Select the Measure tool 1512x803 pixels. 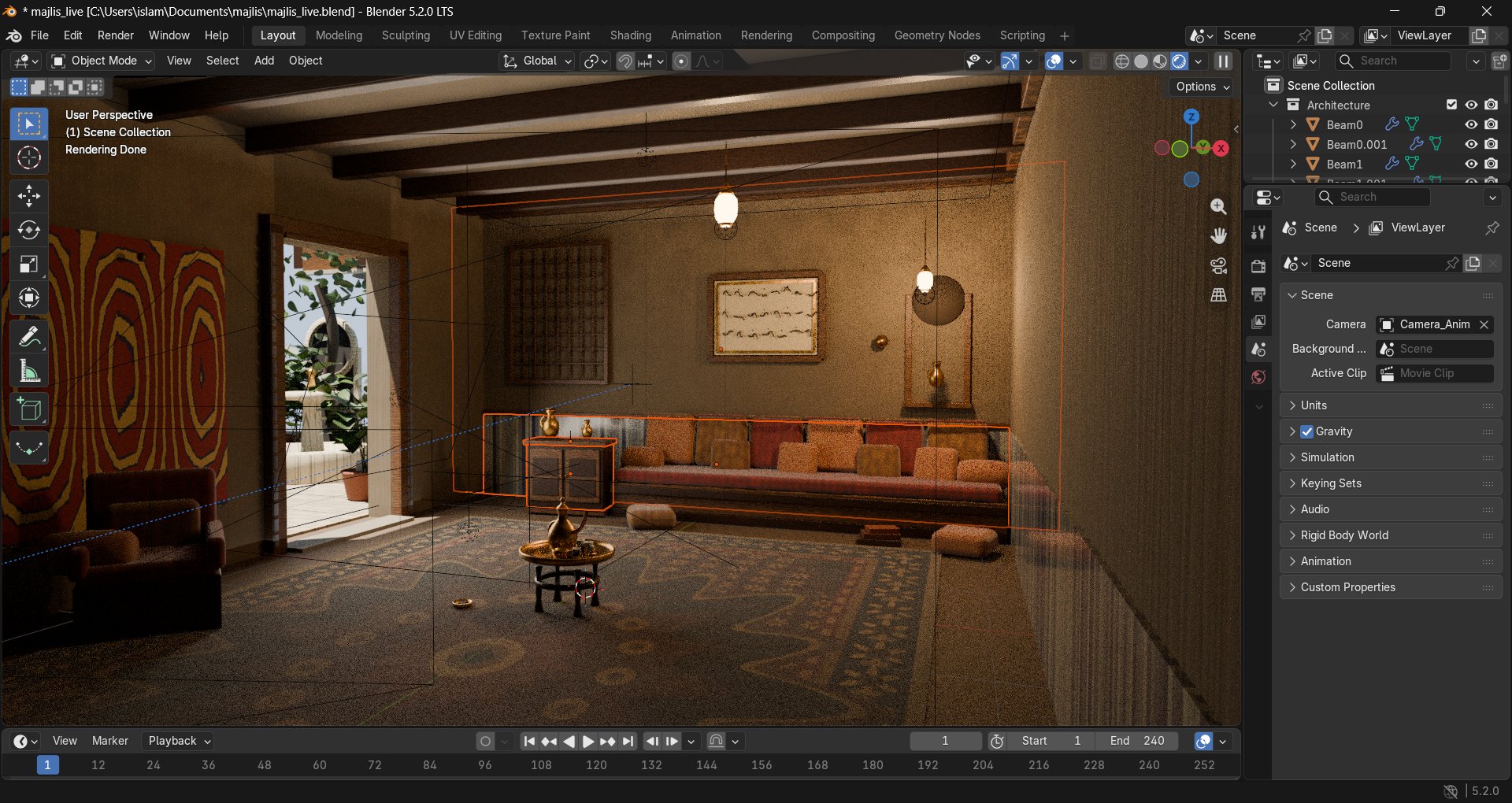point(29,371)
